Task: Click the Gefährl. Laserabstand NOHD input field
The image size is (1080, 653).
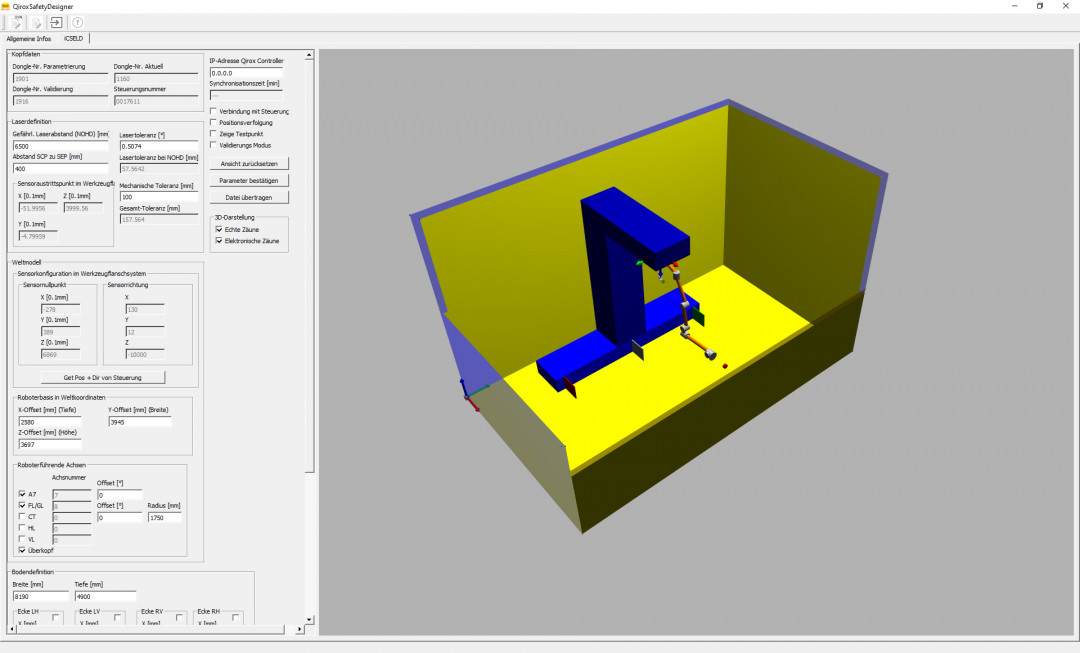Action: [60, 146]
